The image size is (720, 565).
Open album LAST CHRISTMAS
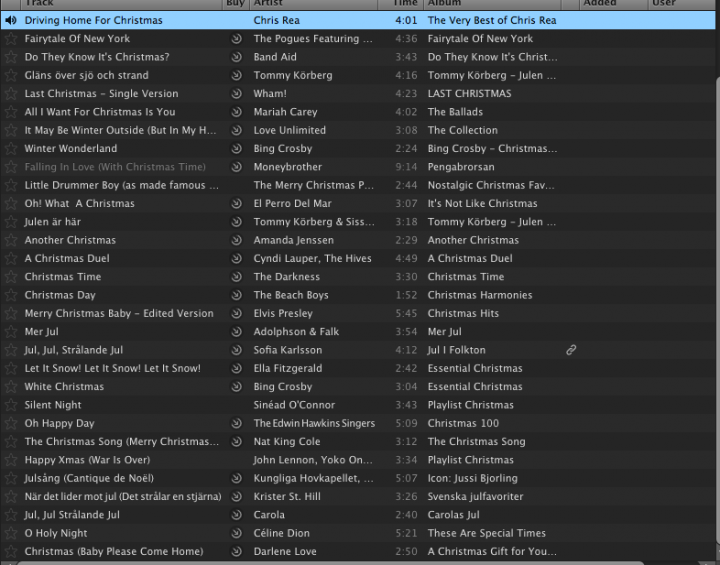click(469, 94)
